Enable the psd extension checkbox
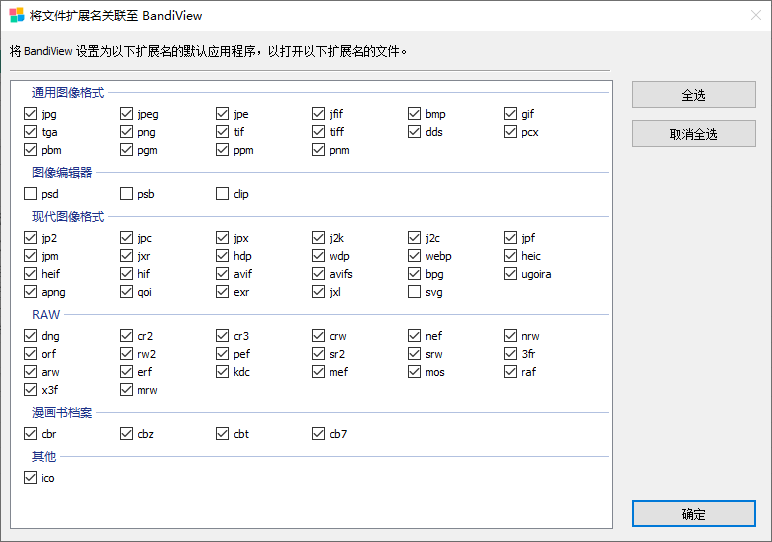772x542 pixels. 31,194
